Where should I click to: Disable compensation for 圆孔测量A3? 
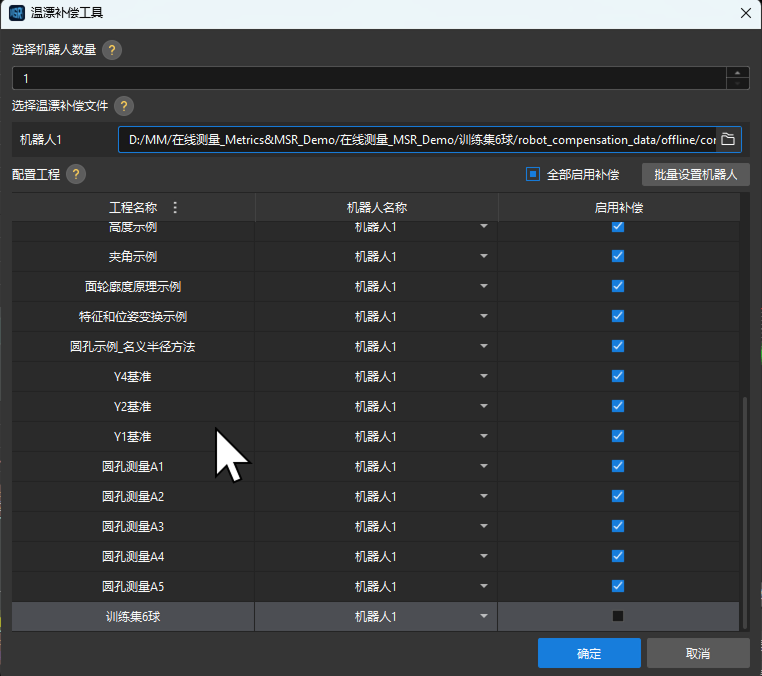click(x=617, y=526)
